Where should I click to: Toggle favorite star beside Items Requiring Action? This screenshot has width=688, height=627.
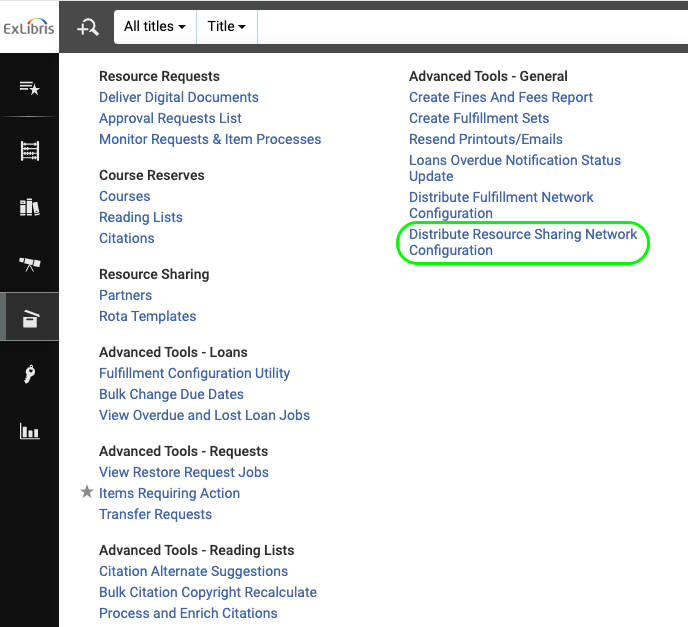pos(86,492)
